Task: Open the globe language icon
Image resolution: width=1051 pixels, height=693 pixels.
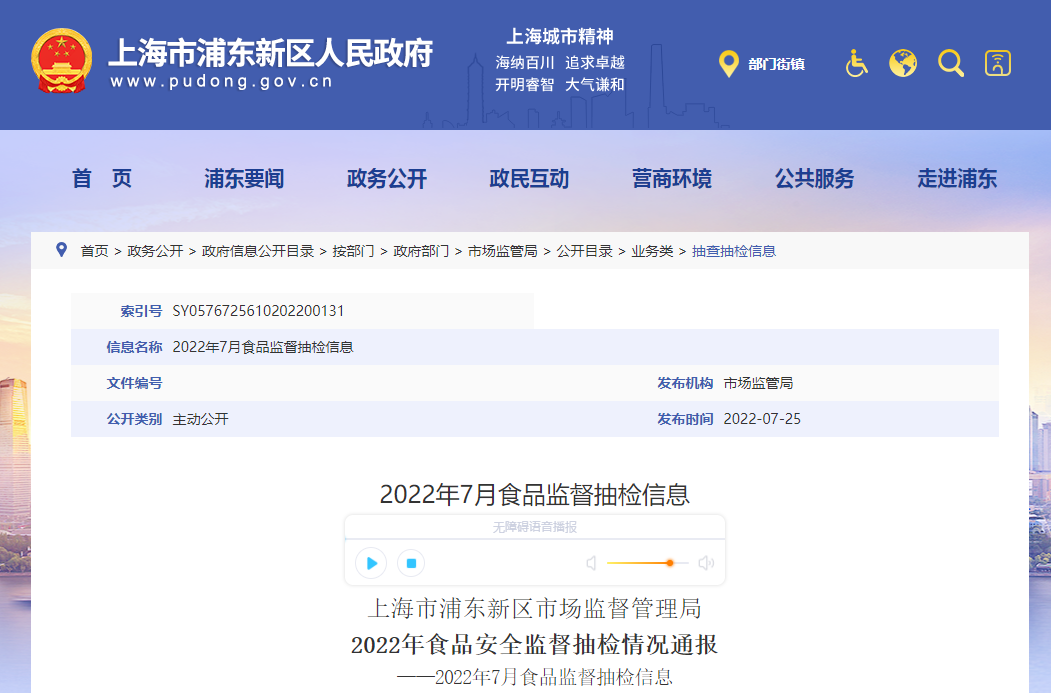Action: 903,63
